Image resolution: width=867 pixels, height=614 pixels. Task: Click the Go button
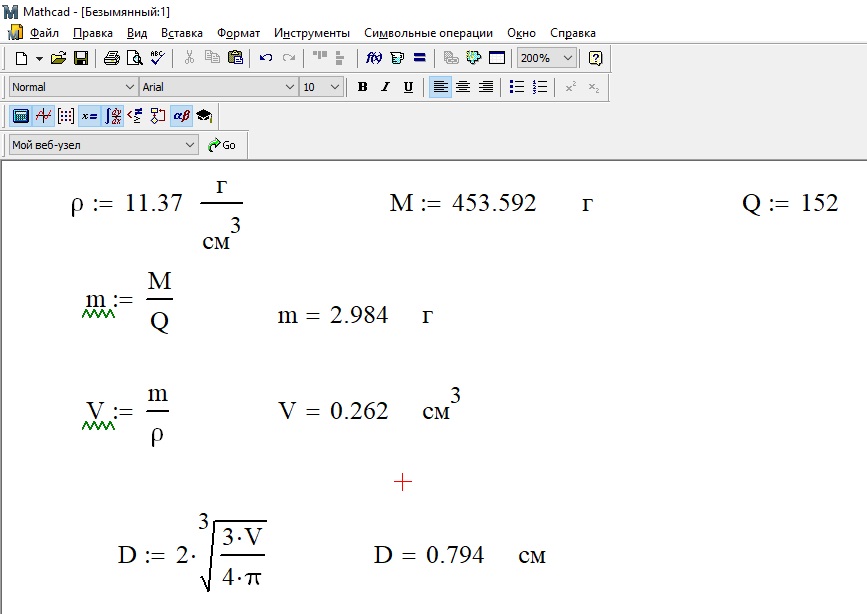point(222,145)
